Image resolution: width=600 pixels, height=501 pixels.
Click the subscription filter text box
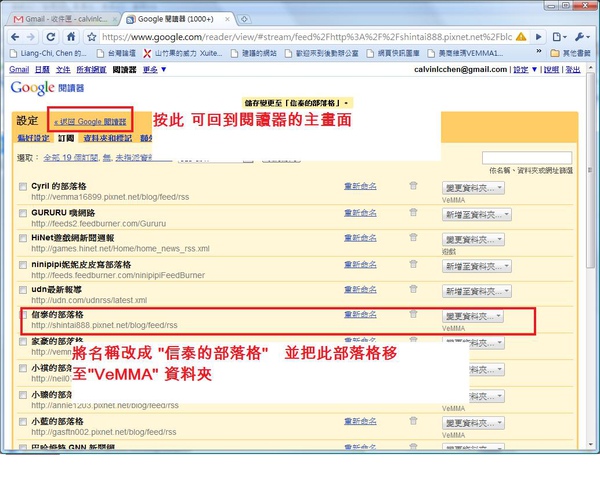(527, 158)
